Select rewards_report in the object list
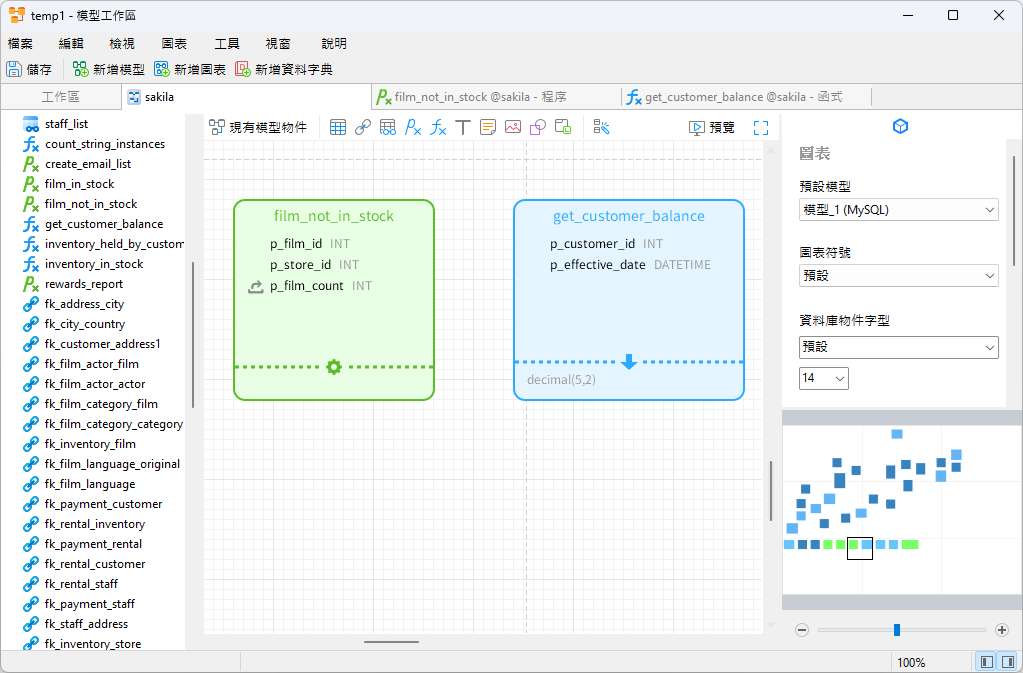This screenshot has height=673, width=1023. [x=84, y=284]
